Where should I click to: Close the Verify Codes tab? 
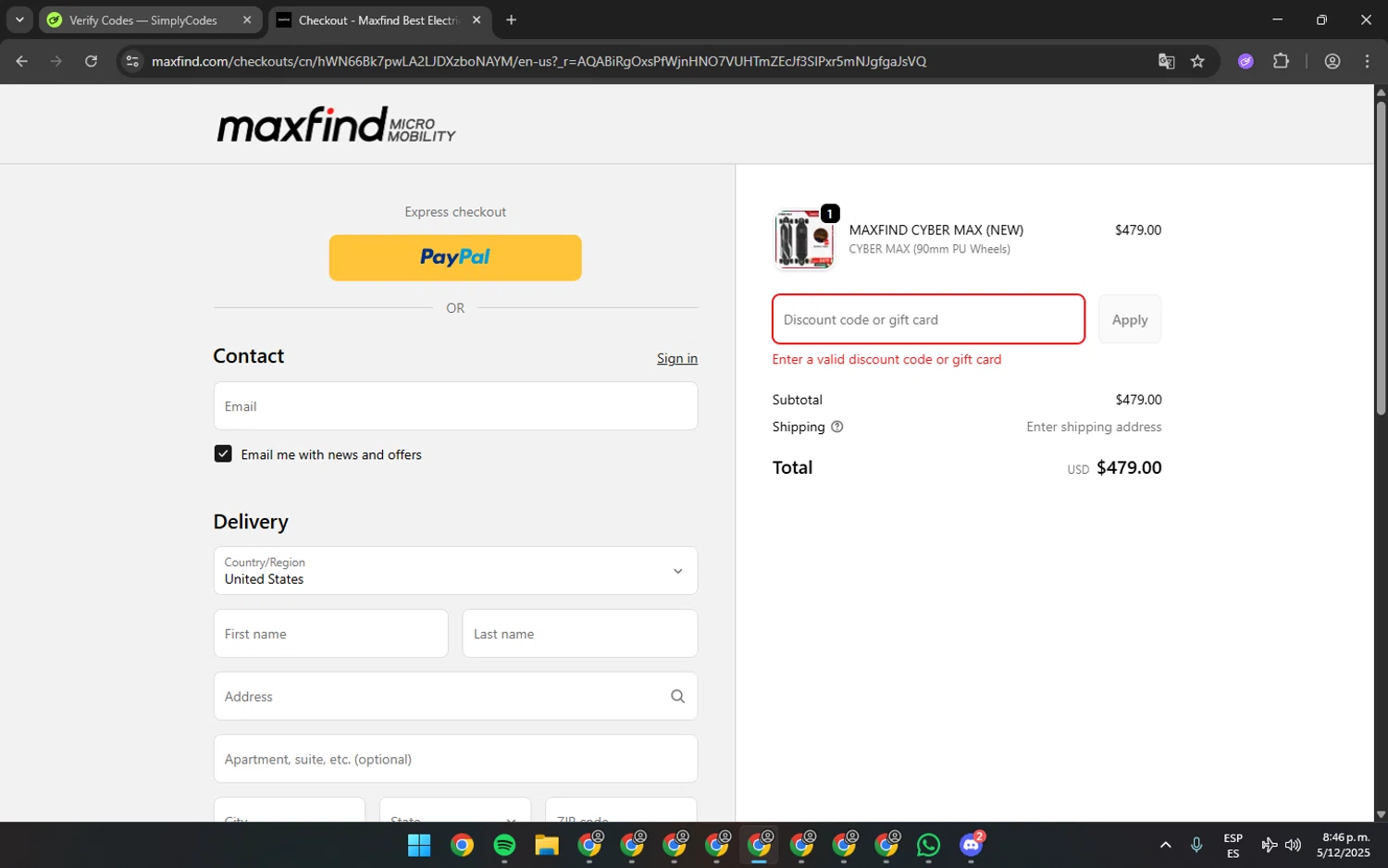pos(247,19)
